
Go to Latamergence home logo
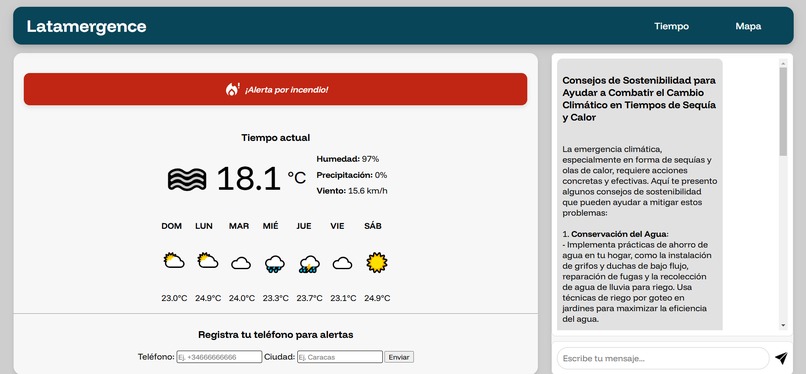point(86,26)
